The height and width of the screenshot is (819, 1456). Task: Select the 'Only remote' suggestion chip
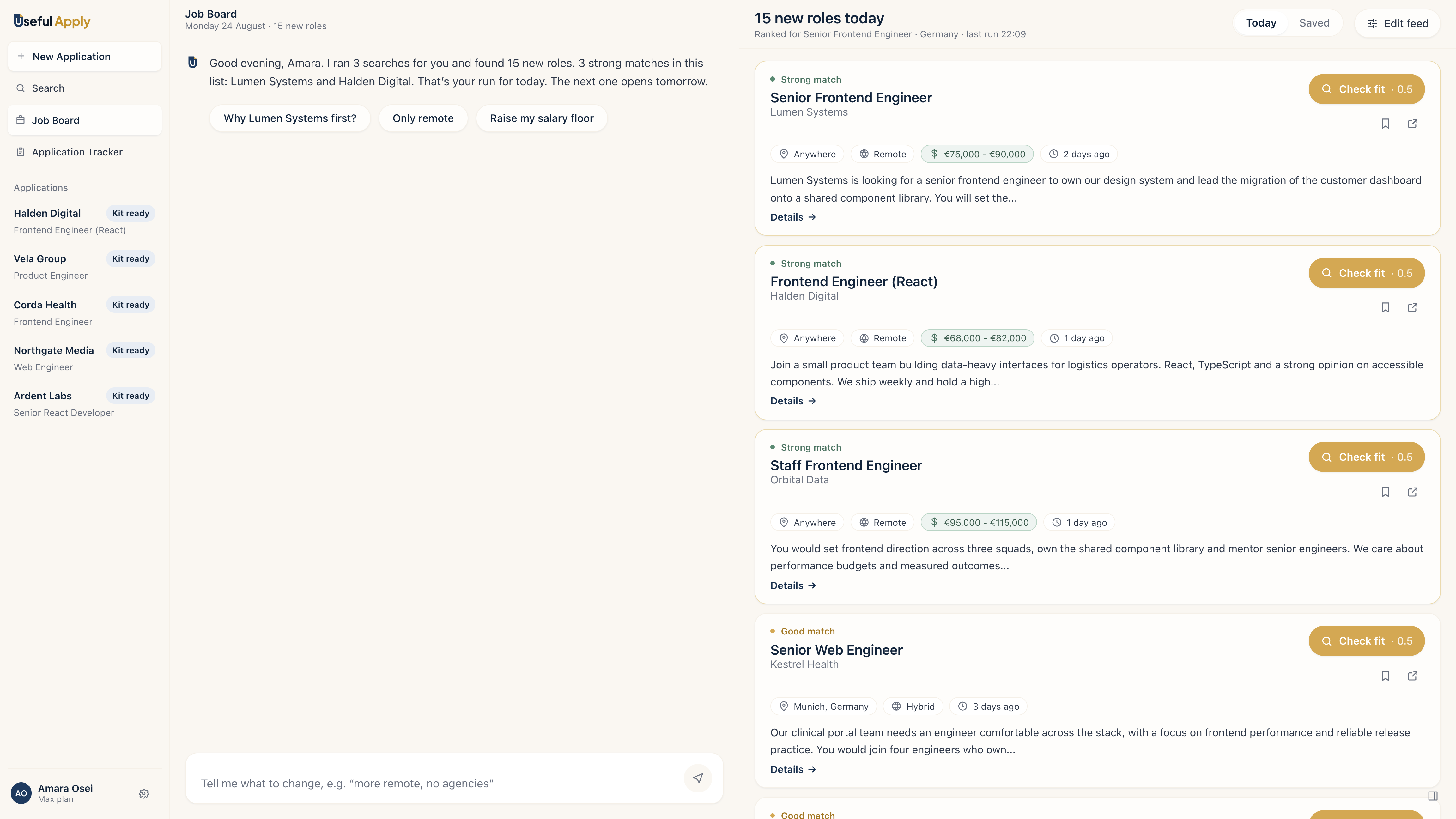pos(423,118)
